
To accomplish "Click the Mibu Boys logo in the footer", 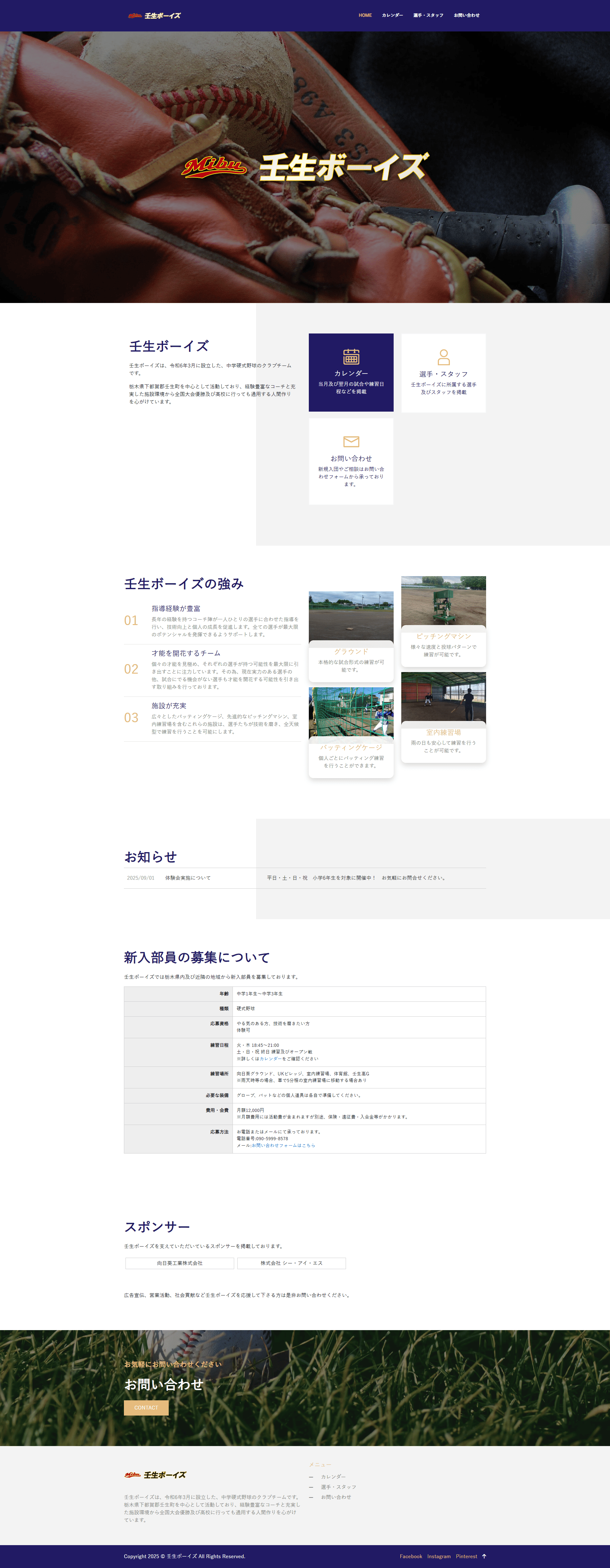I will tap(155, 1474).
